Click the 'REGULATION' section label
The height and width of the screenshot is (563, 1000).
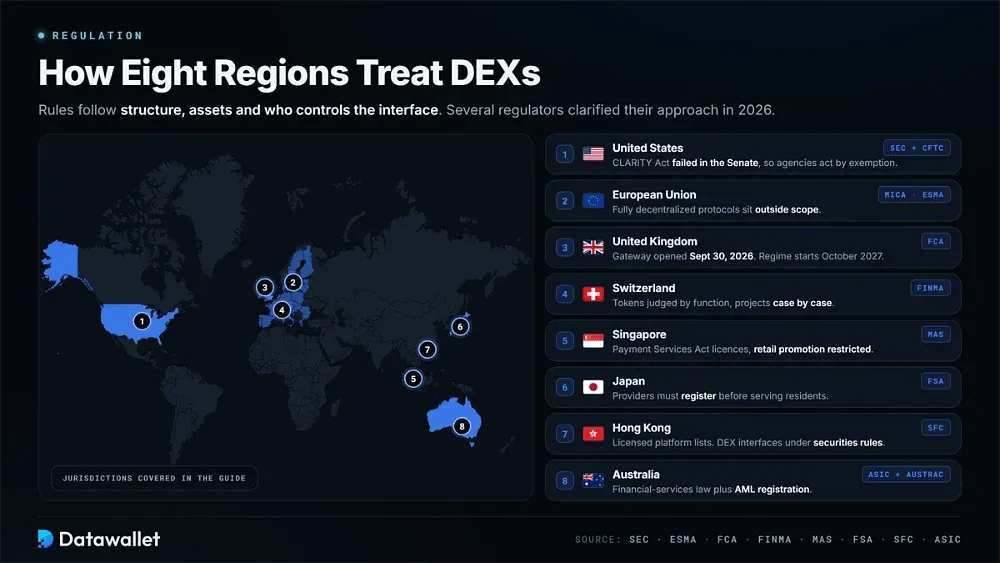[98, 36]
